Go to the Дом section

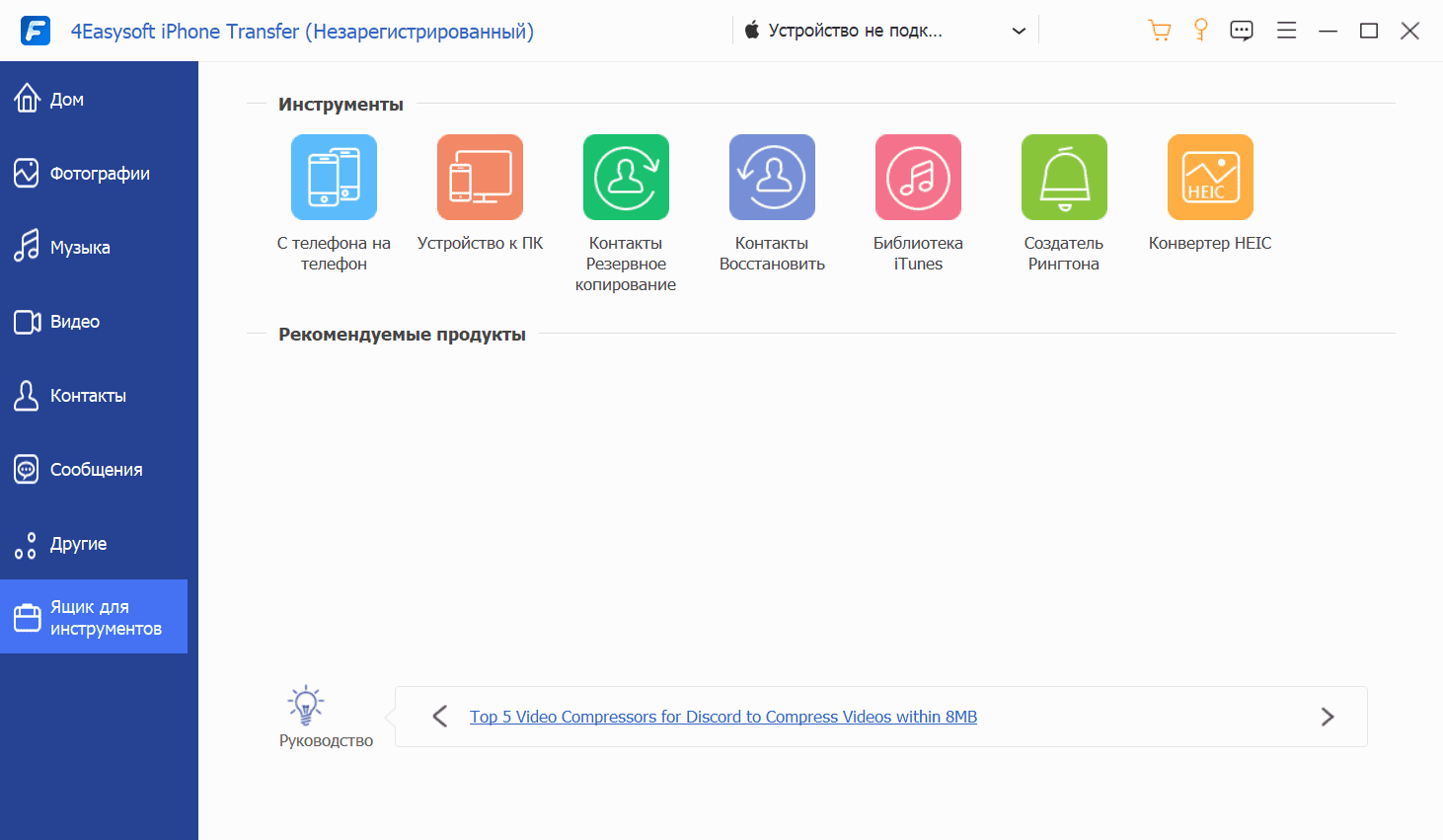coord(94,99)
